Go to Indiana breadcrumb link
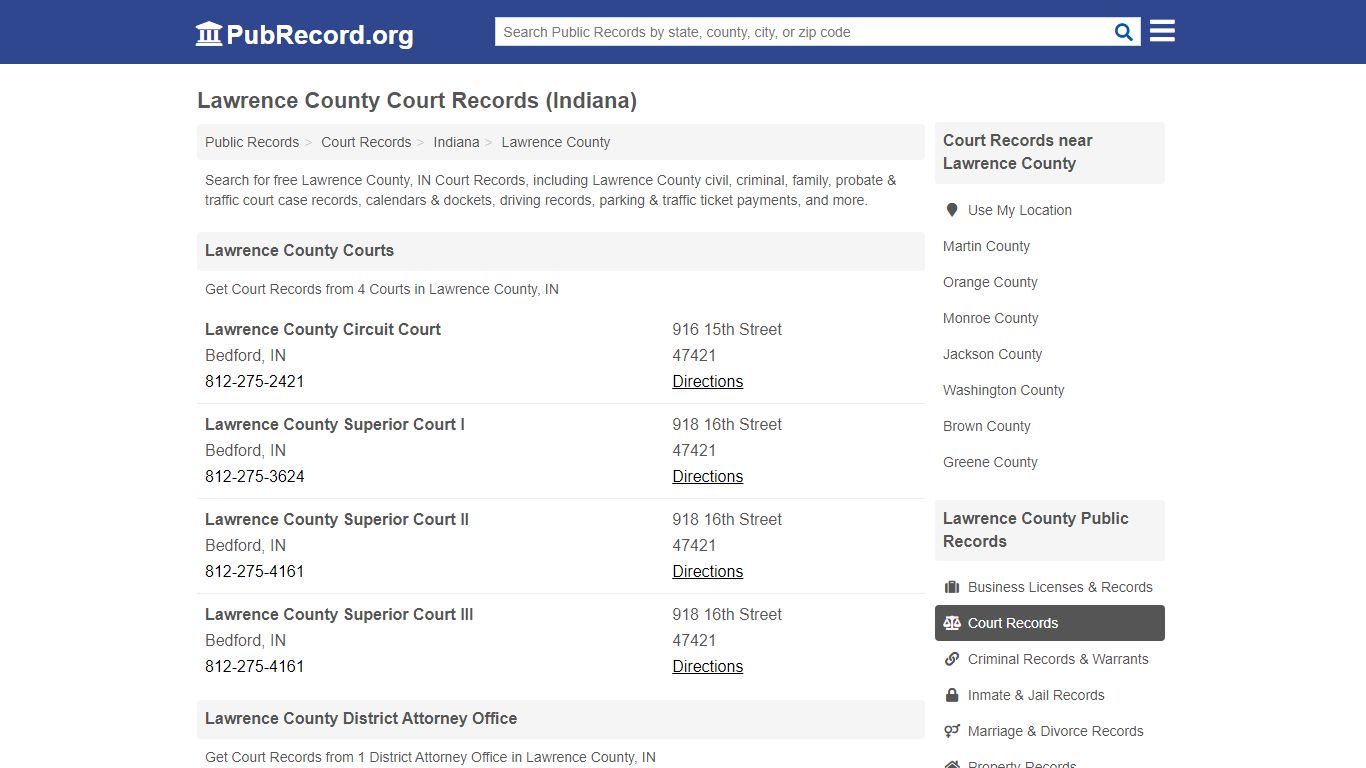The width and height of the screenshot is (1366, 768). (x=456, y=142)
